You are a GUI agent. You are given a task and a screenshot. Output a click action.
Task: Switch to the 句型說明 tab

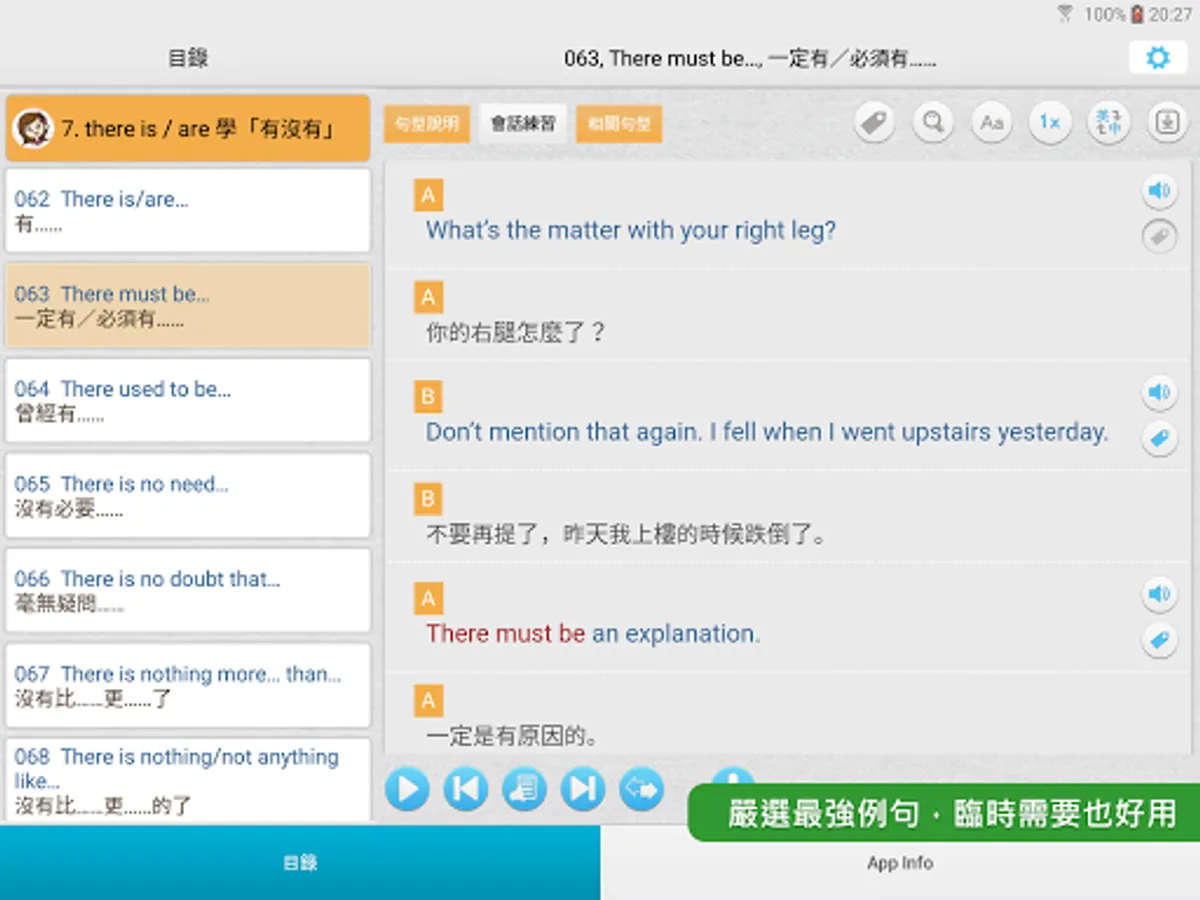point(427,124)
